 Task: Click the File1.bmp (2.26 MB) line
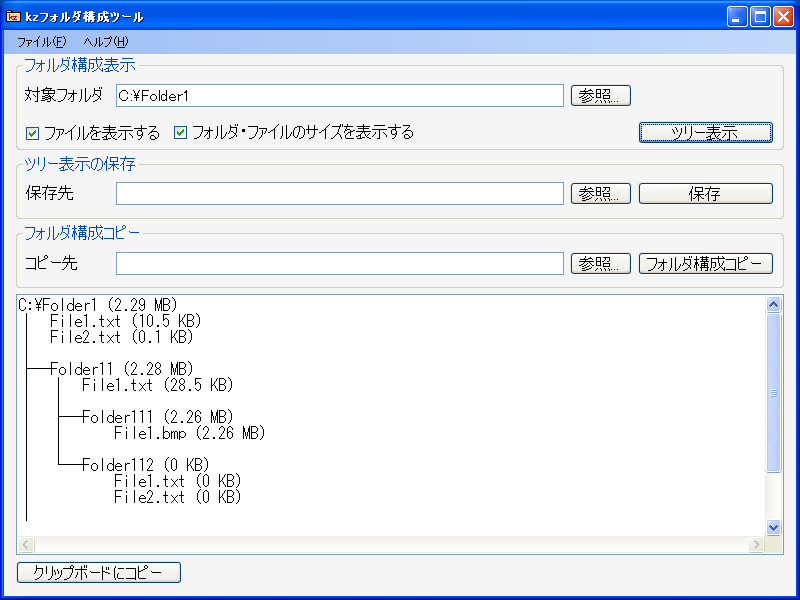tap(189, 433)
